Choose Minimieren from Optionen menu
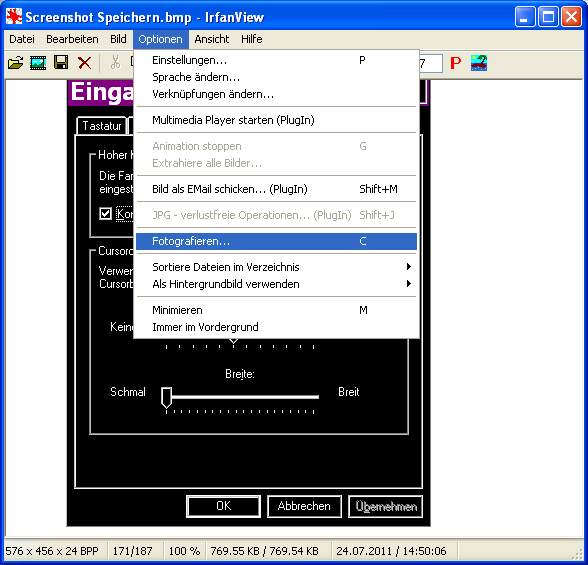588x565 pixels. (276, 310)
